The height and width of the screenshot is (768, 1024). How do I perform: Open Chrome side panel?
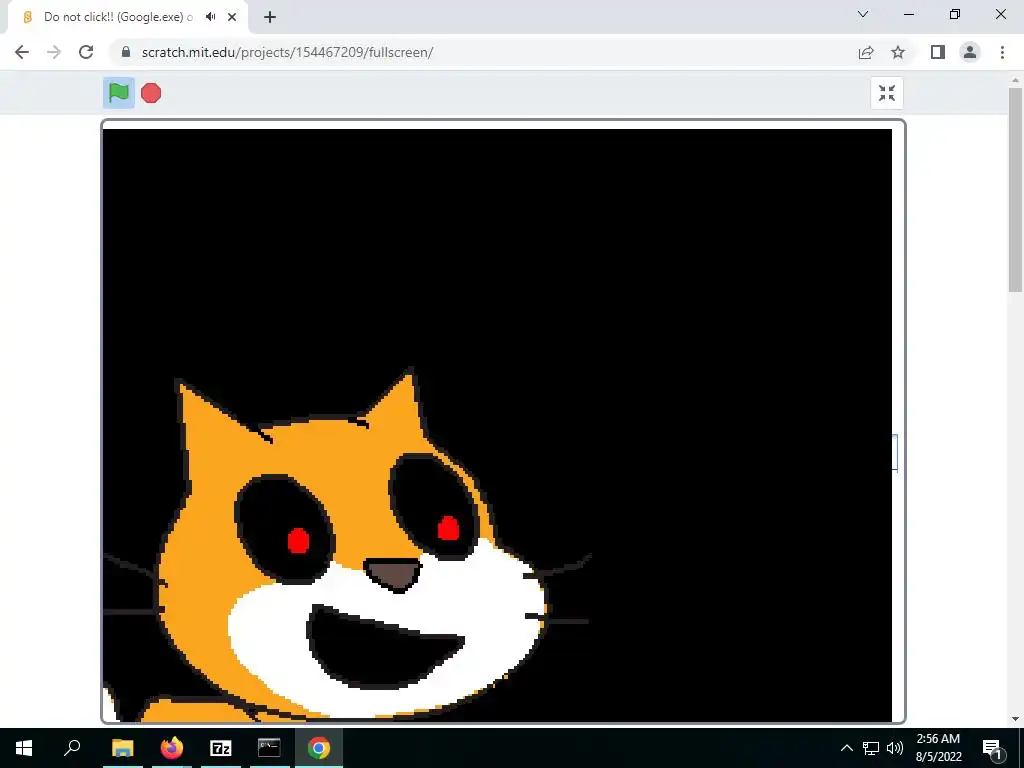[x=938, y=52]
